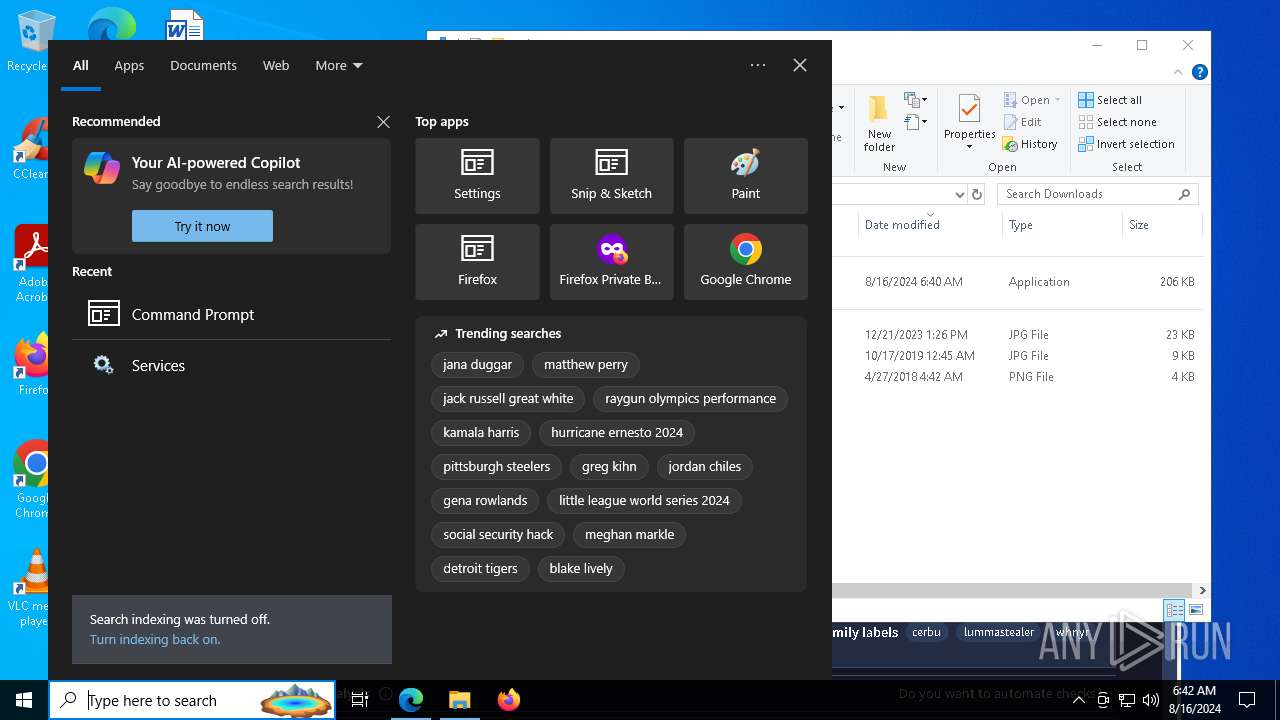Click Type here to search box
Screen dimensions: 1280x720
(192, 700)
